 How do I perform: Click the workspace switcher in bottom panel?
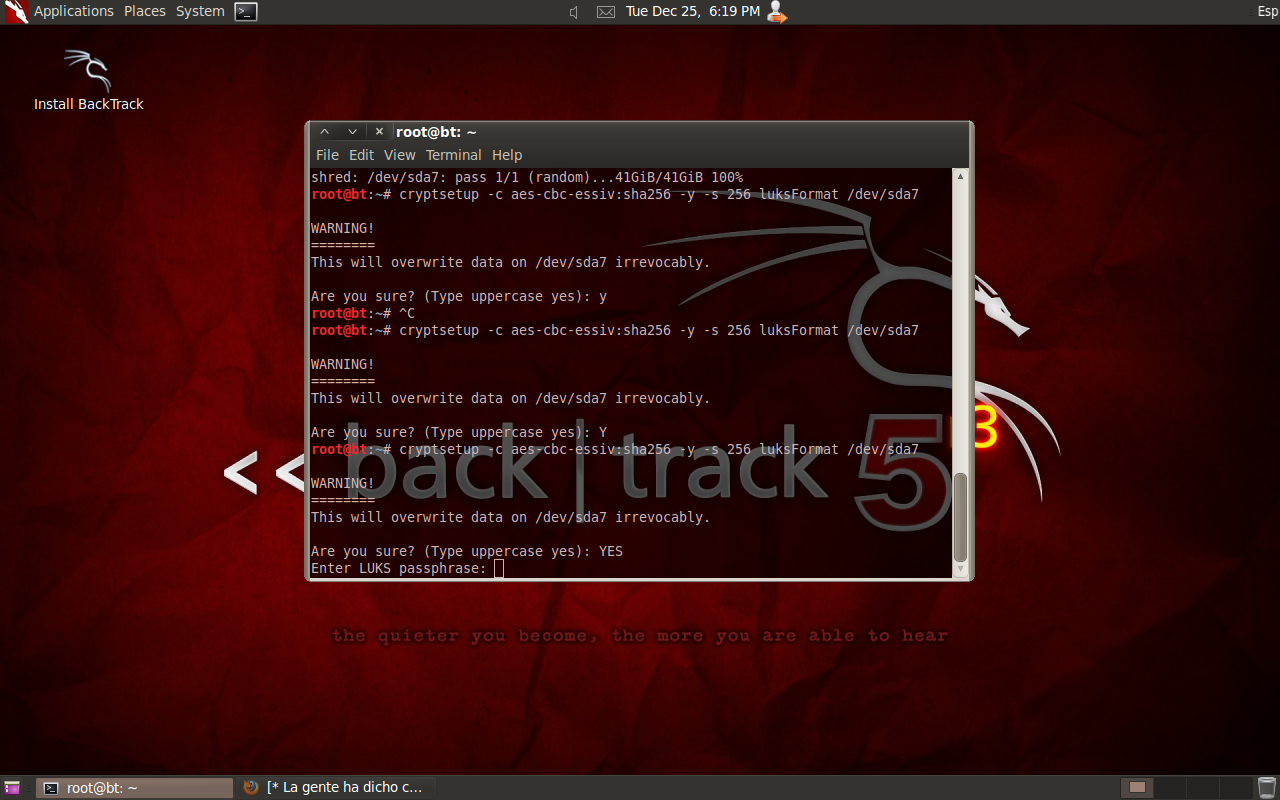(x=1185, y=788)
